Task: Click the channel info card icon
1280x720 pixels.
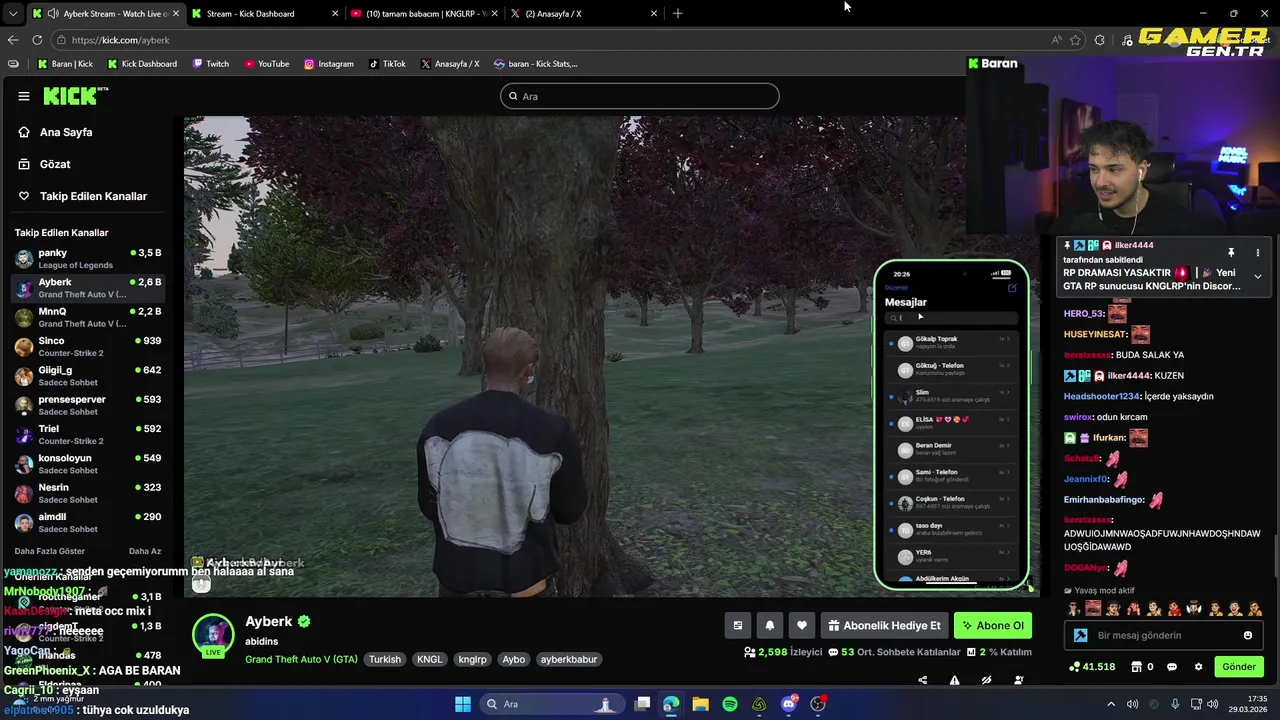Action: point(738,626)
